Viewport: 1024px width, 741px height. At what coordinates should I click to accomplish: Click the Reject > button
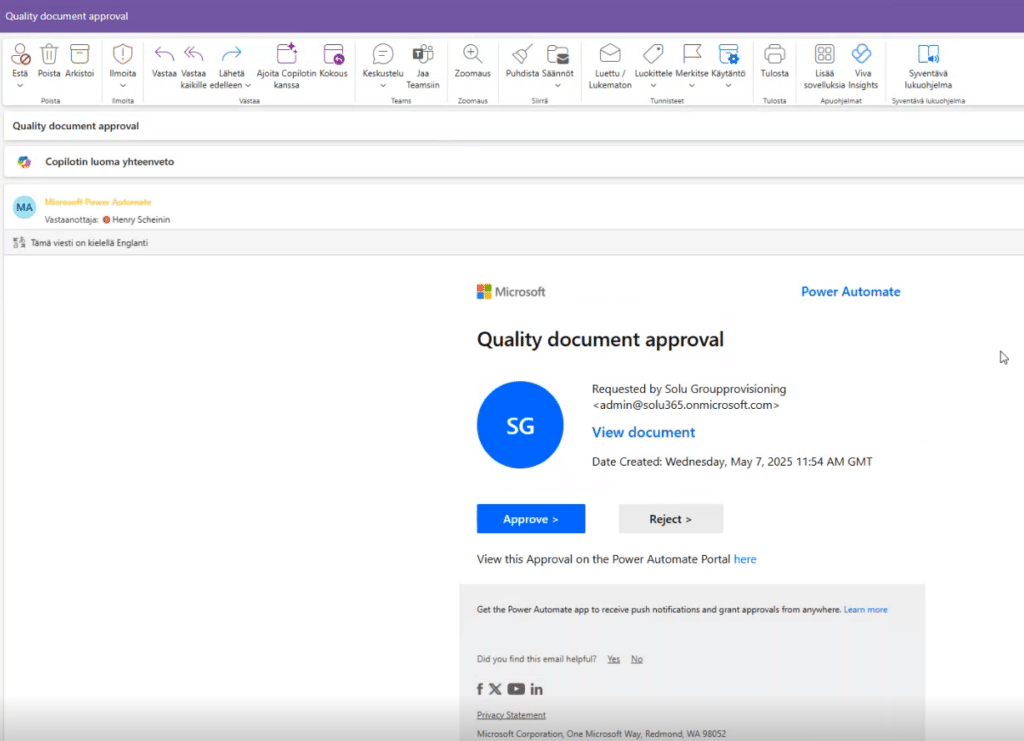click(671, 519)
